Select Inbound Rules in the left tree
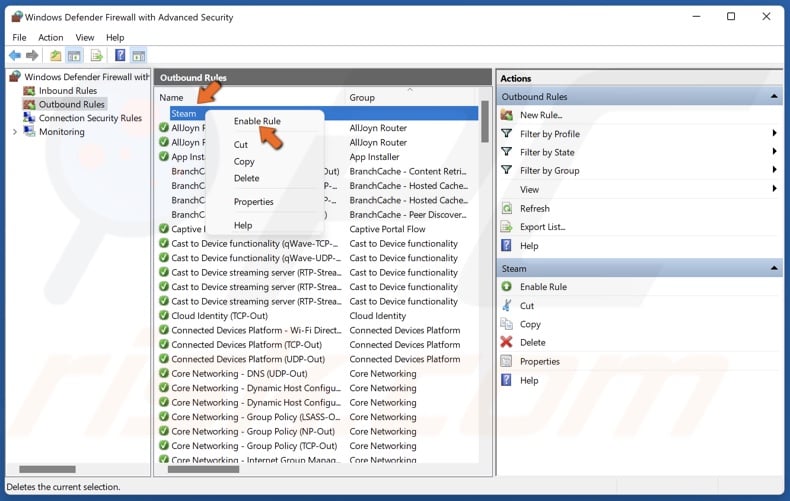 68,90
